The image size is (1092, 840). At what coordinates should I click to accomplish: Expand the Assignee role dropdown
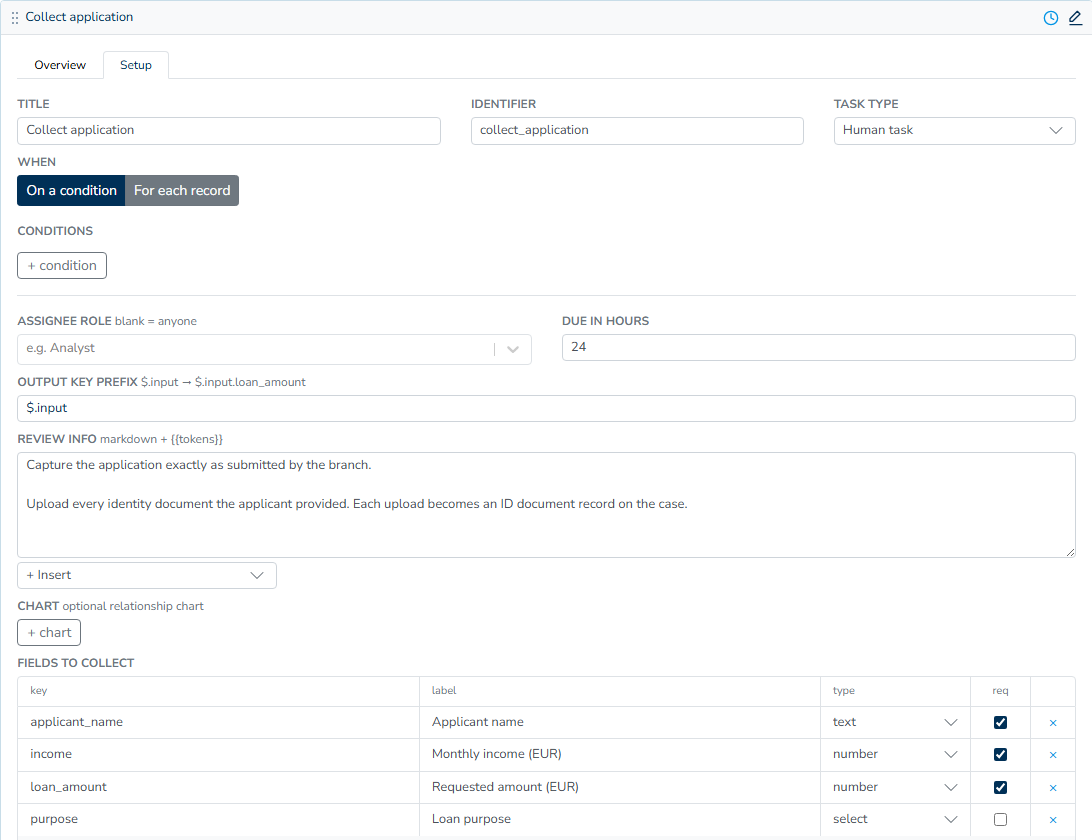[274, 349]
